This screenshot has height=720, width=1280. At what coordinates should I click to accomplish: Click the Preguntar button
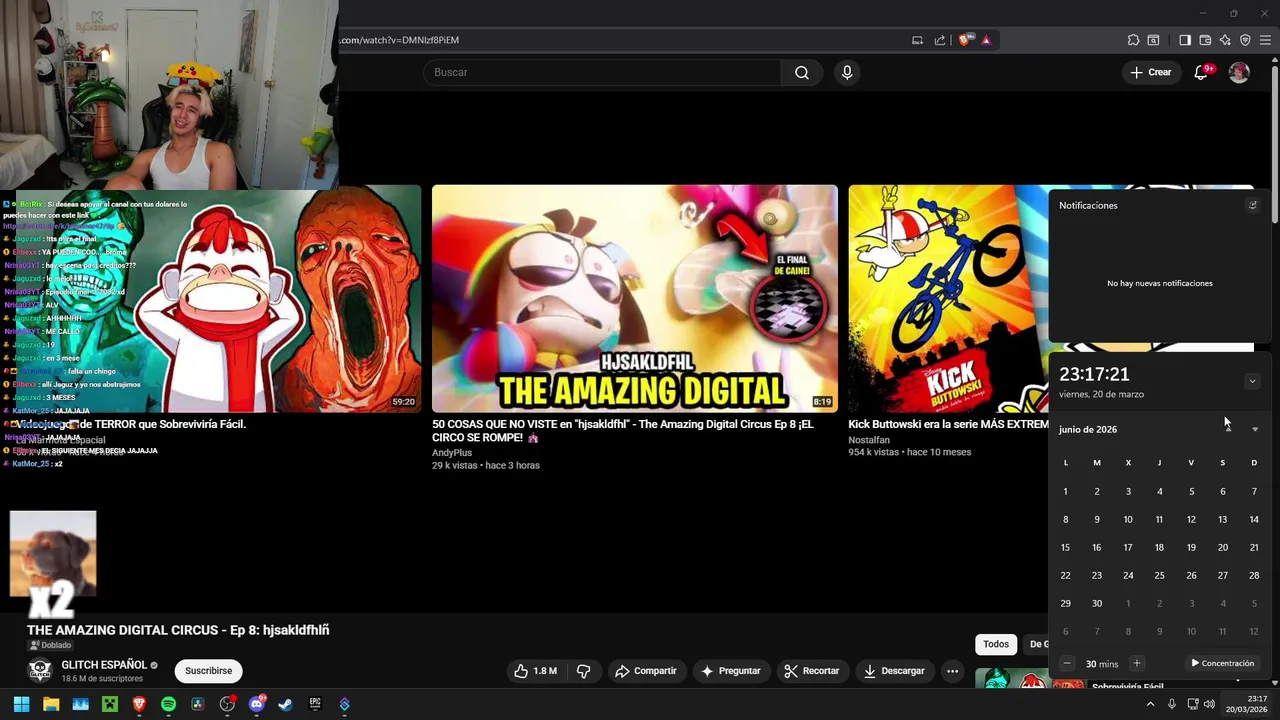[x=731, y=671]
